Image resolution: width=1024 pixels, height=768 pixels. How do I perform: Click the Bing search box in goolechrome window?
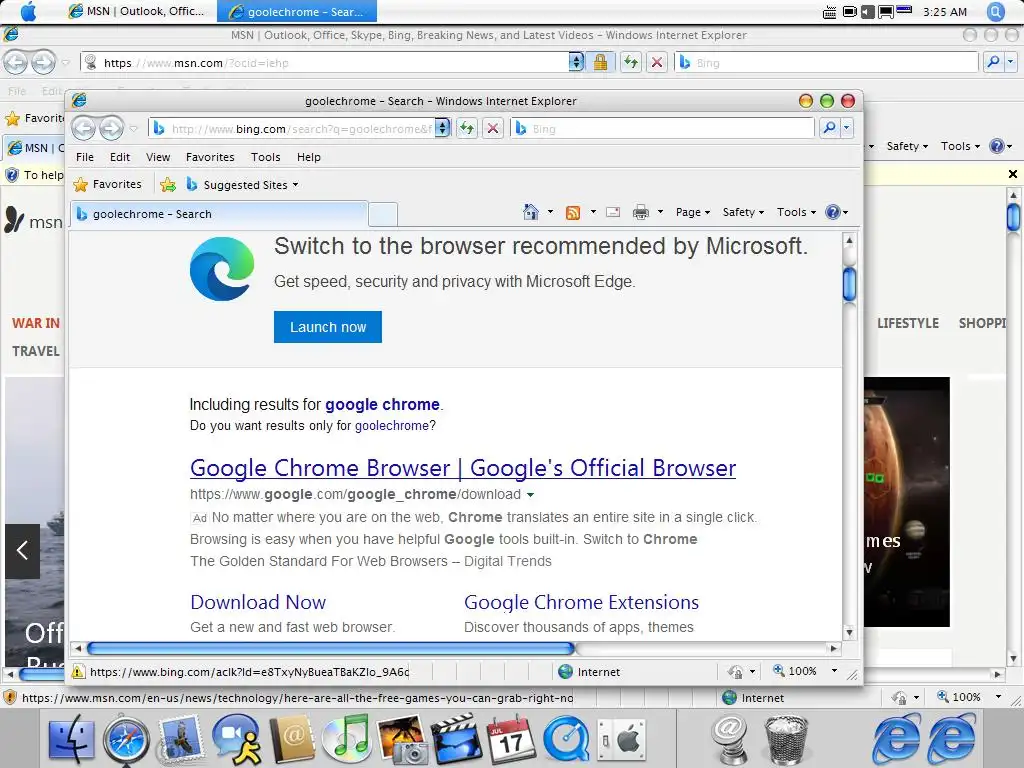coord(663,129)
